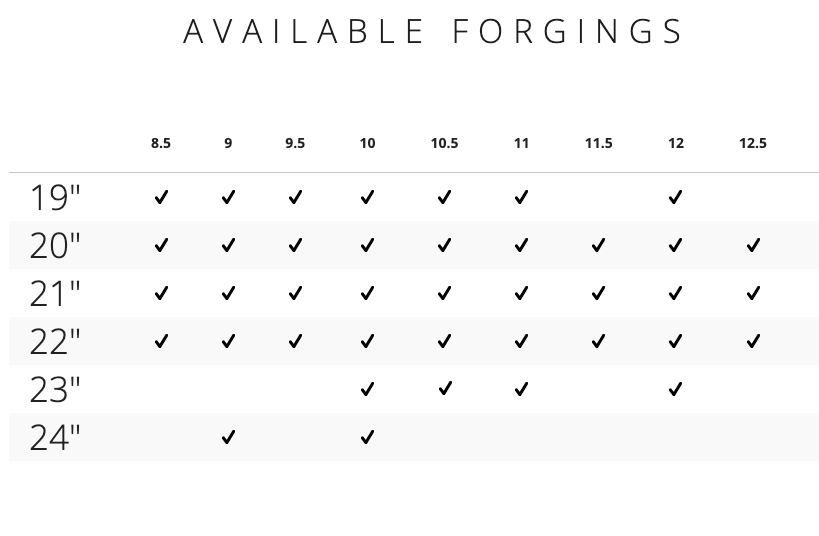Click the 19" row checkmark under 12
Image resolution: width=819 pixels, height=536 pixels.
[x=675, y=197]
